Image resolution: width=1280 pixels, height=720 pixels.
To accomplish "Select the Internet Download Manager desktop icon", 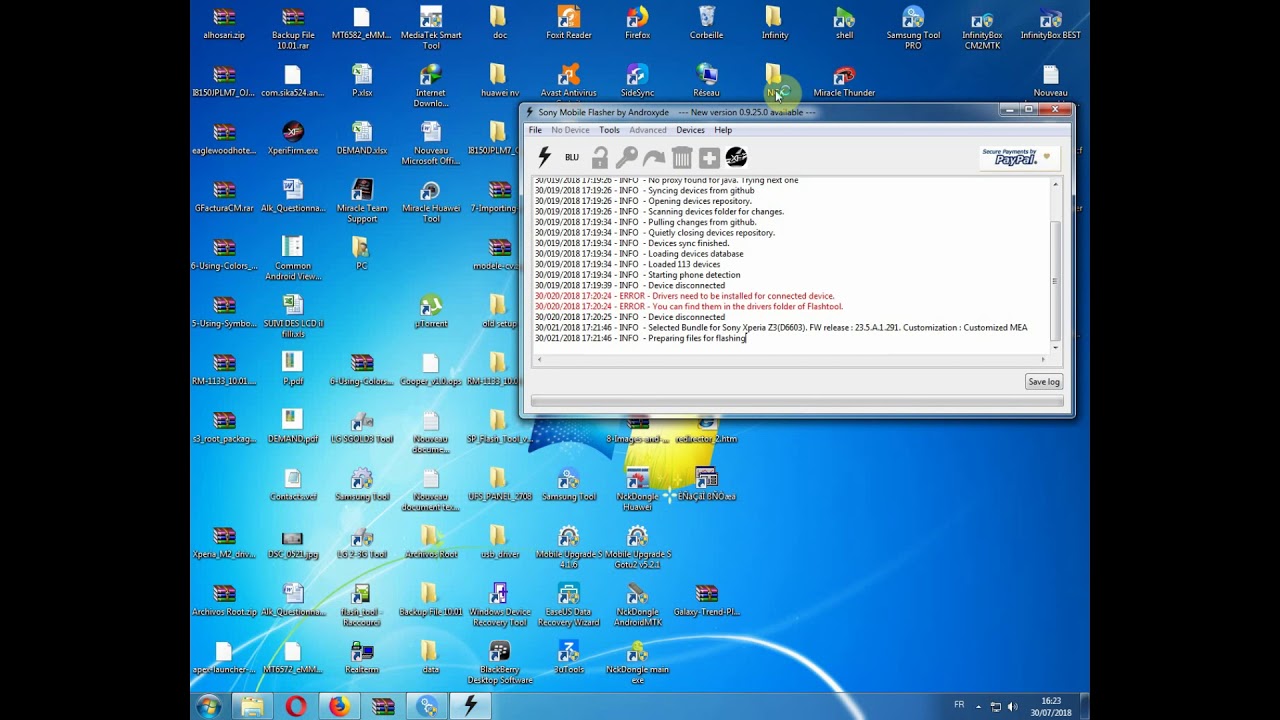I will pyautogui.click(x=431, y=86).
